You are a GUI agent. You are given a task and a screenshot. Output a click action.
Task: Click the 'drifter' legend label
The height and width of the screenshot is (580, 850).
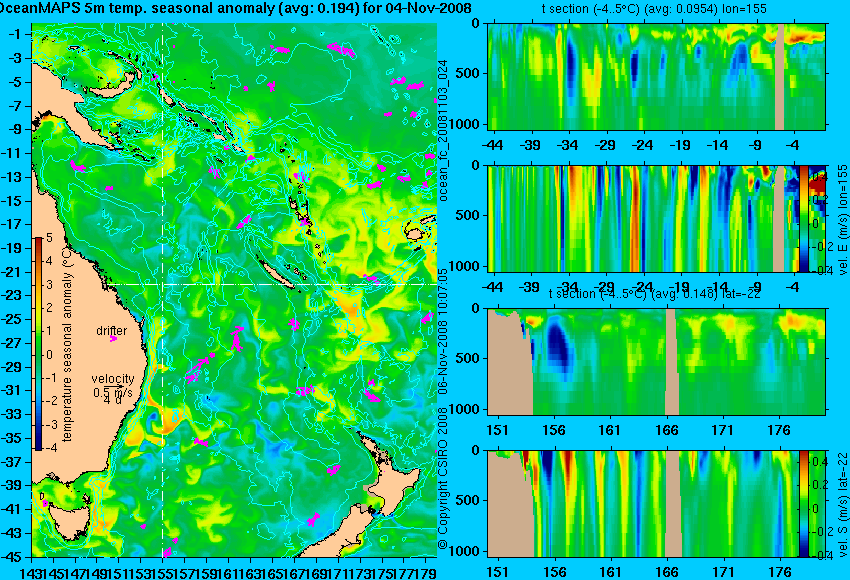click(x=112, y=331)
